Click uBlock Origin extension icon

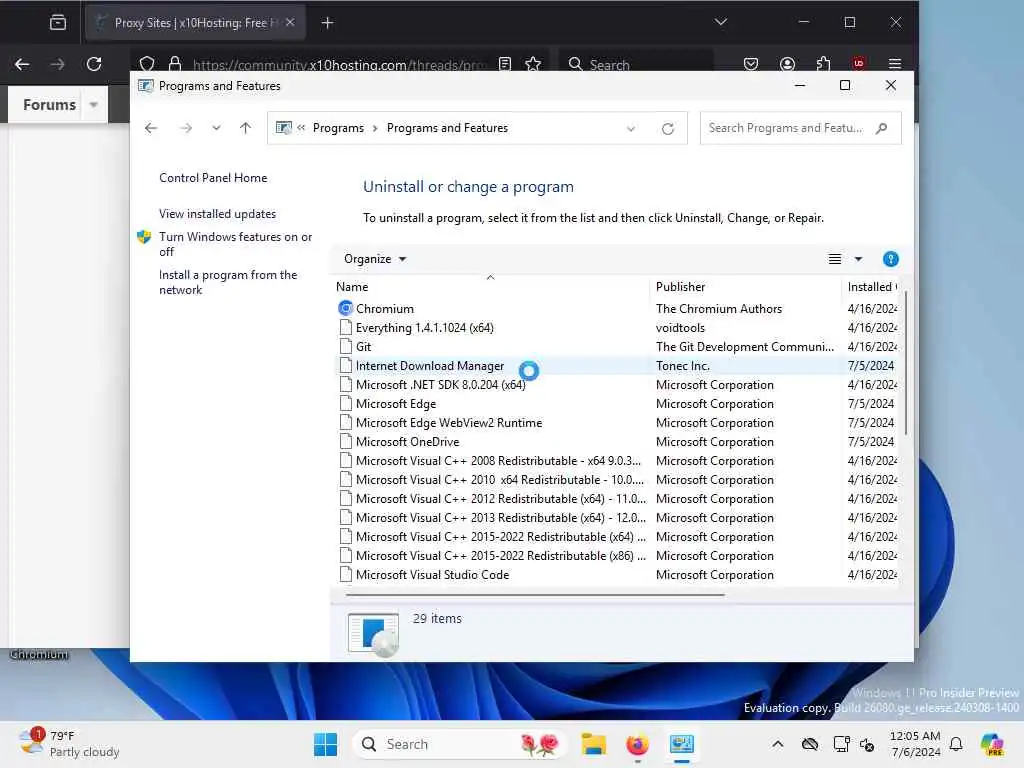[x=858, y=64]
